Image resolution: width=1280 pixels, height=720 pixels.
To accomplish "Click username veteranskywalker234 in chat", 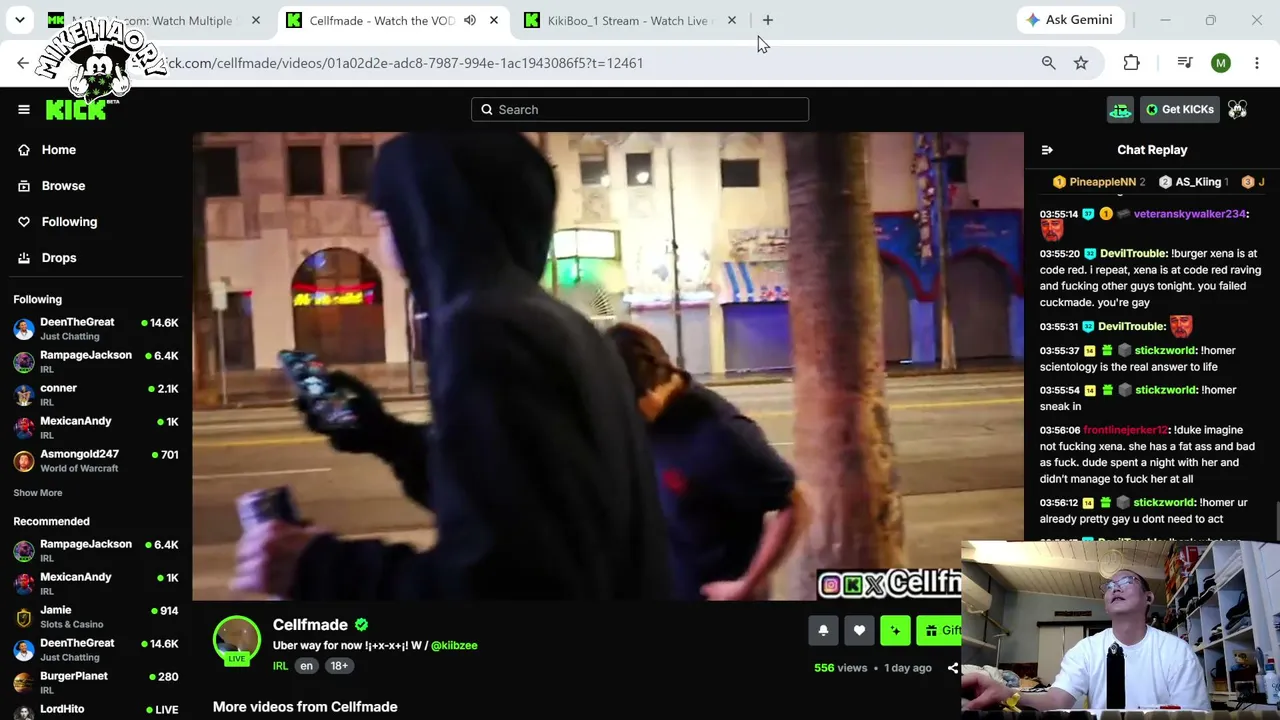I will (x=1190, y=214).
